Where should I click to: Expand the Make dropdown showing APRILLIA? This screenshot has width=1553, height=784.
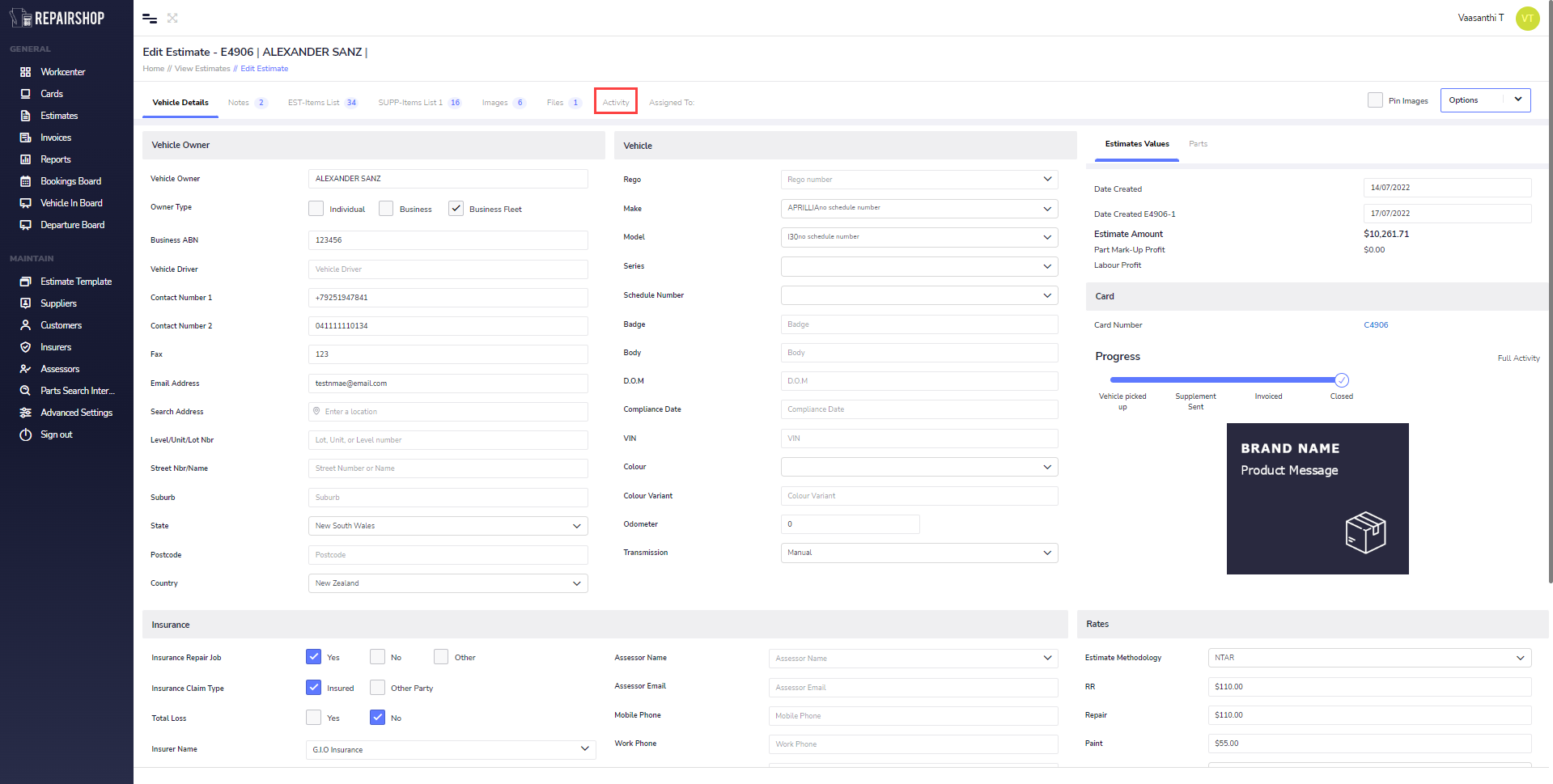point(919,209)
